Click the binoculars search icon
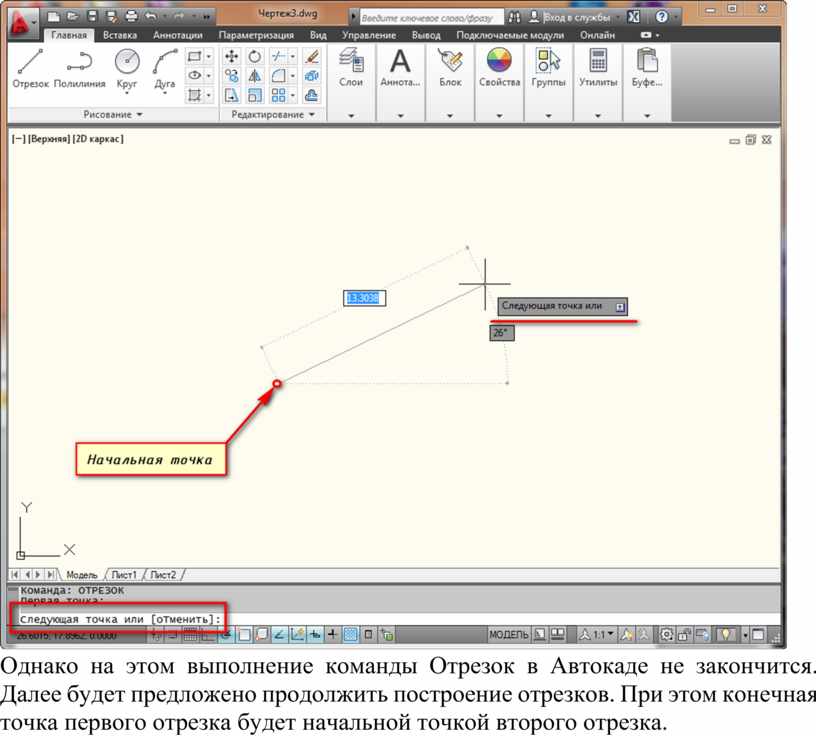The image size is (816, 736). coord(514,17)
